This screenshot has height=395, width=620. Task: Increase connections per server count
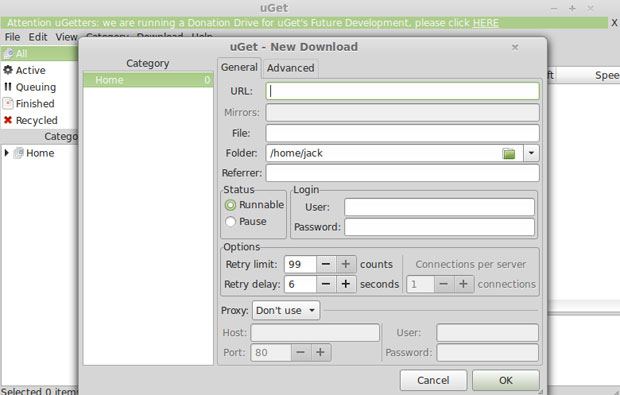click(x=463, y=284)
